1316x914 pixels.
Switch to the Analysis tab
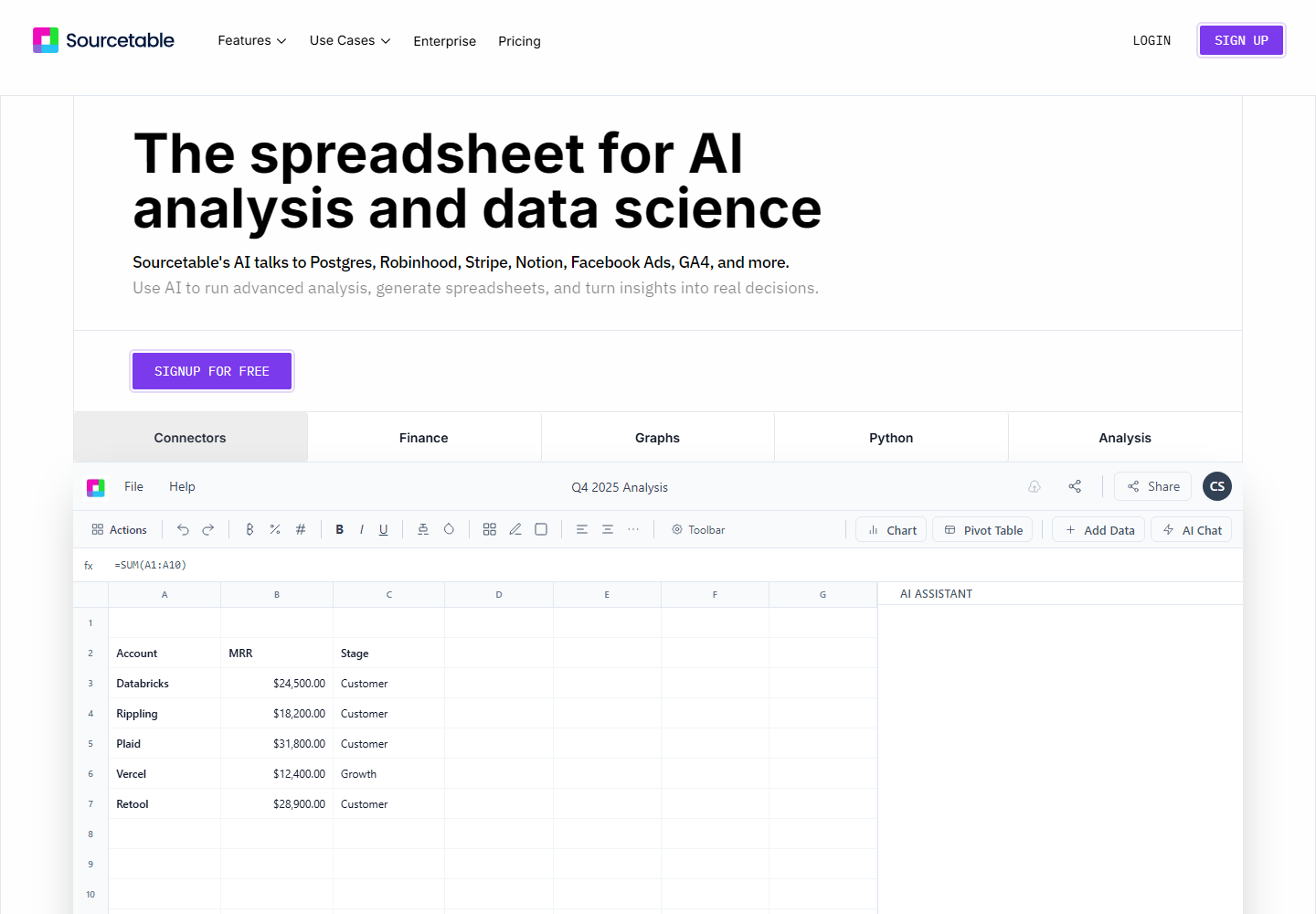point(1125,438)
